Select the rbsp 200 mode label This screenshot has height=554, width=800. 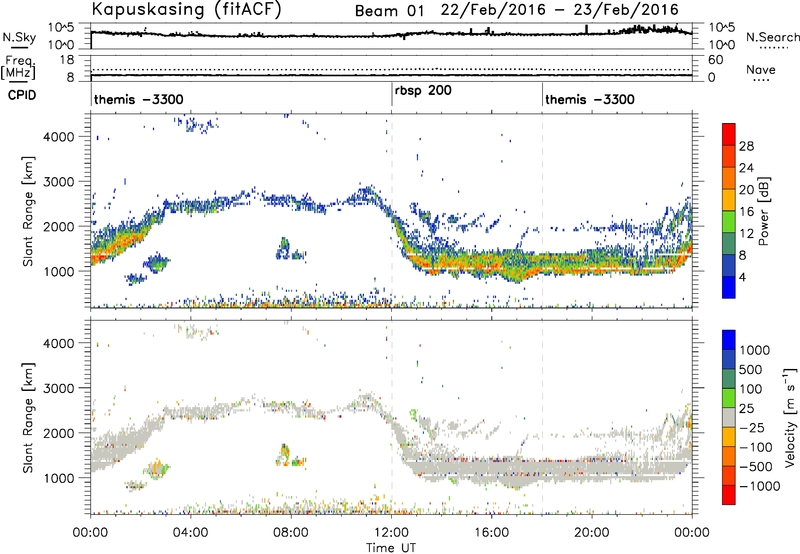tap(423, 91)
